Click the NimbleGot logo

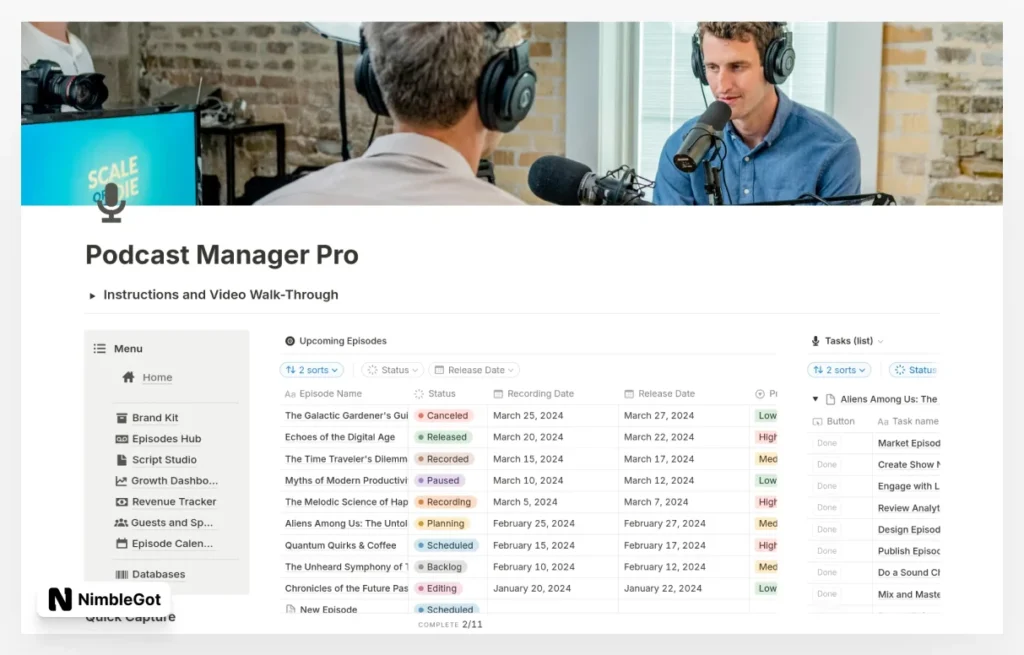60,599
